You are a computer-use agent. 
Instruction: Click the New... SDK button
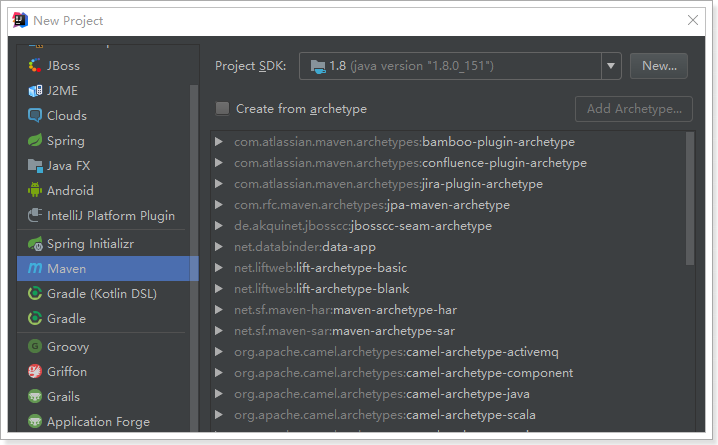point(658,66)
